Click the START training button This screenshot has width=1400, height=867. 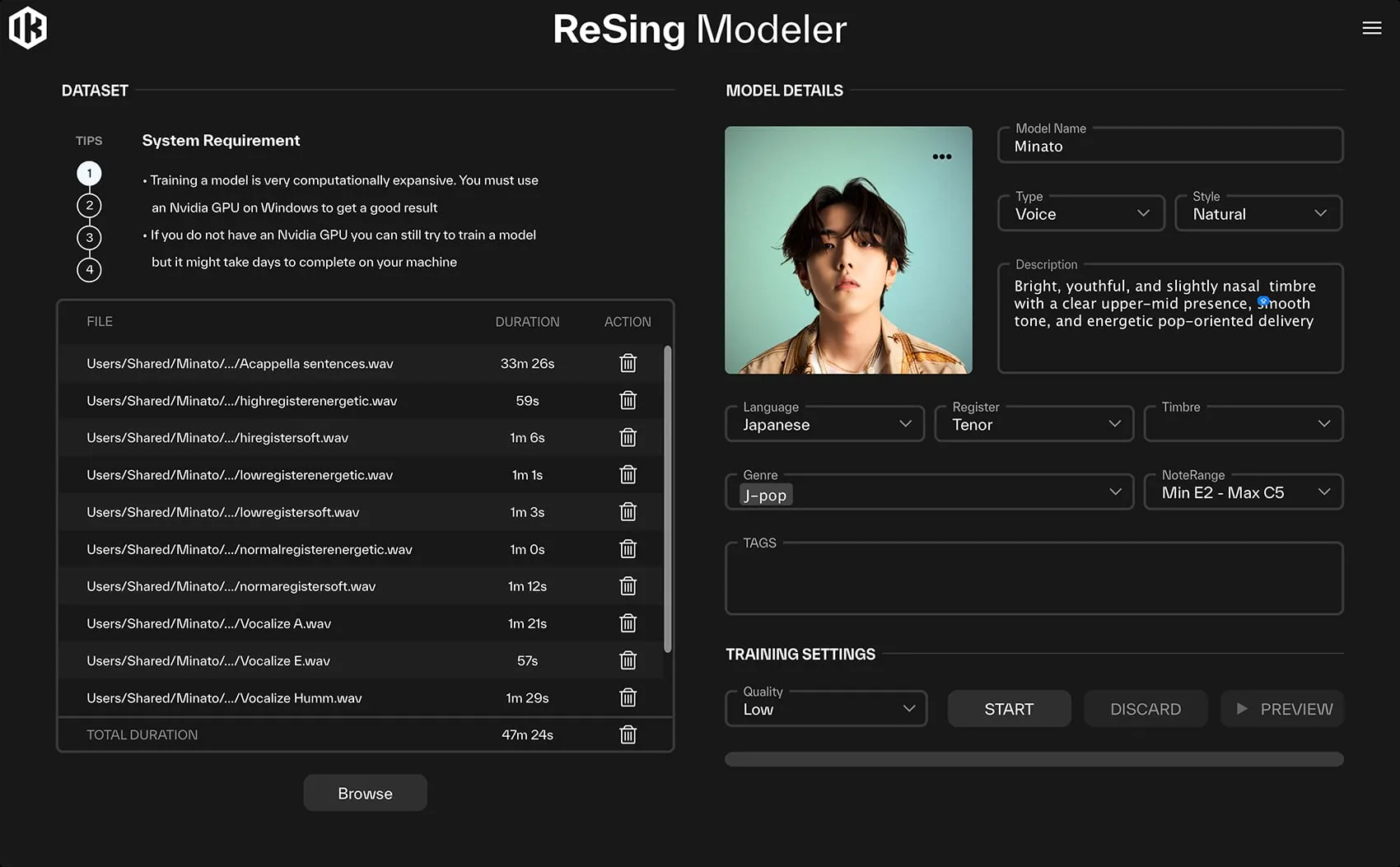[x=1009, y=709]
